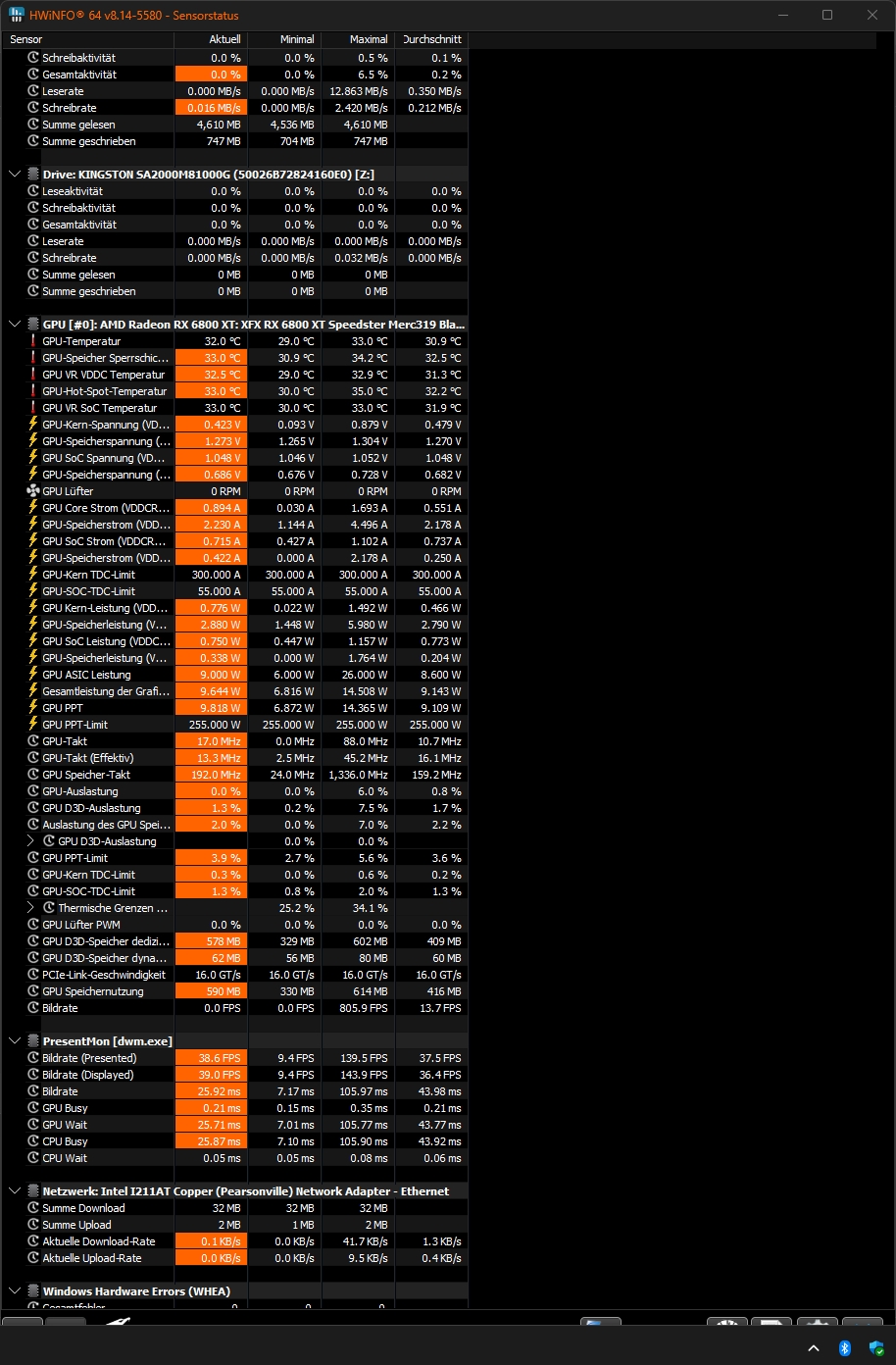Click the clock icon beside GPU-Auslastung

pyautogui.click(x=33, y=791)
